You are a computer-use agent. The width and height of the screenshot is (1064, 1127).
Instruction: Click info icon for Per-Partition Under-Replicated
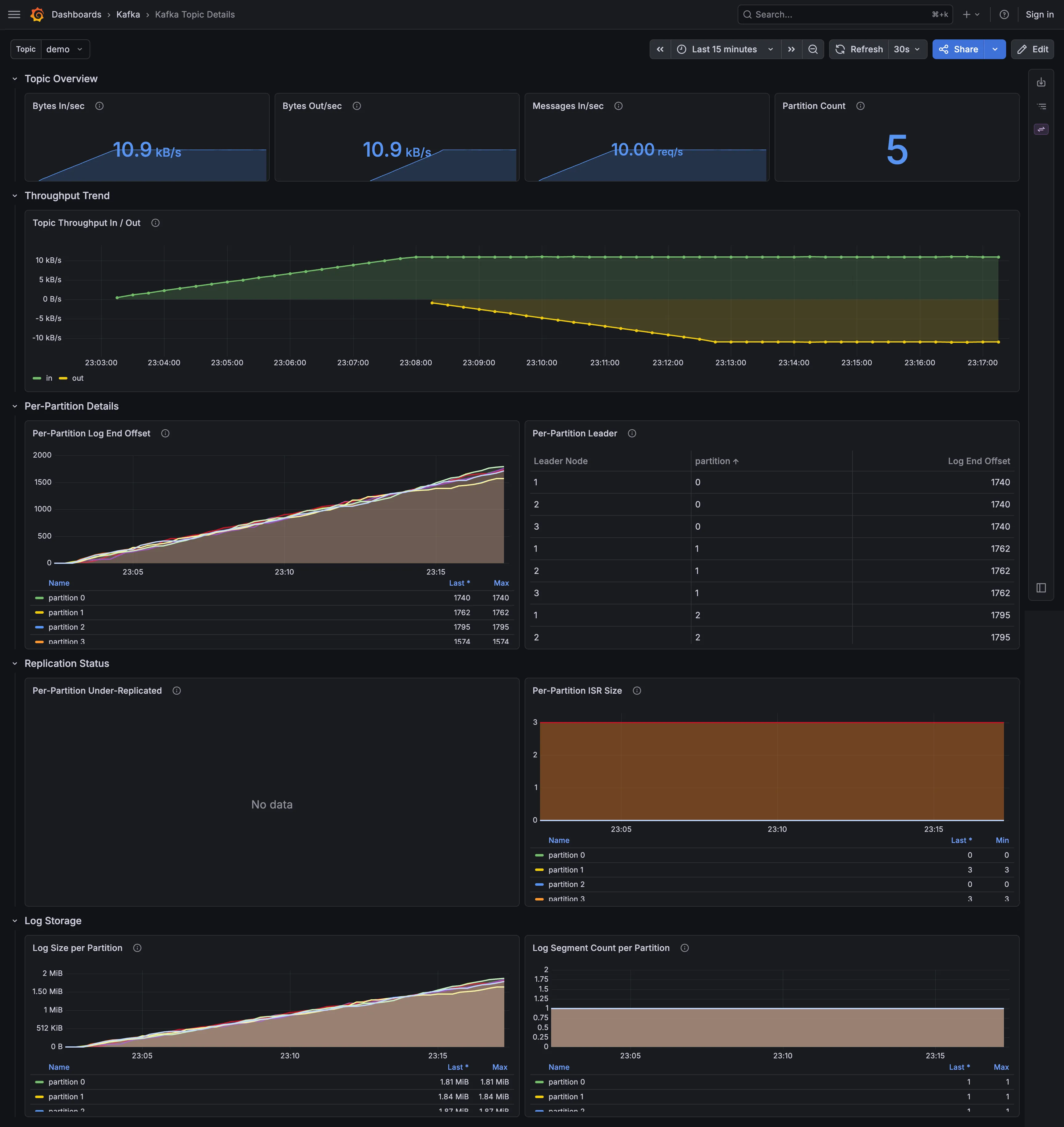coord(176,691)
